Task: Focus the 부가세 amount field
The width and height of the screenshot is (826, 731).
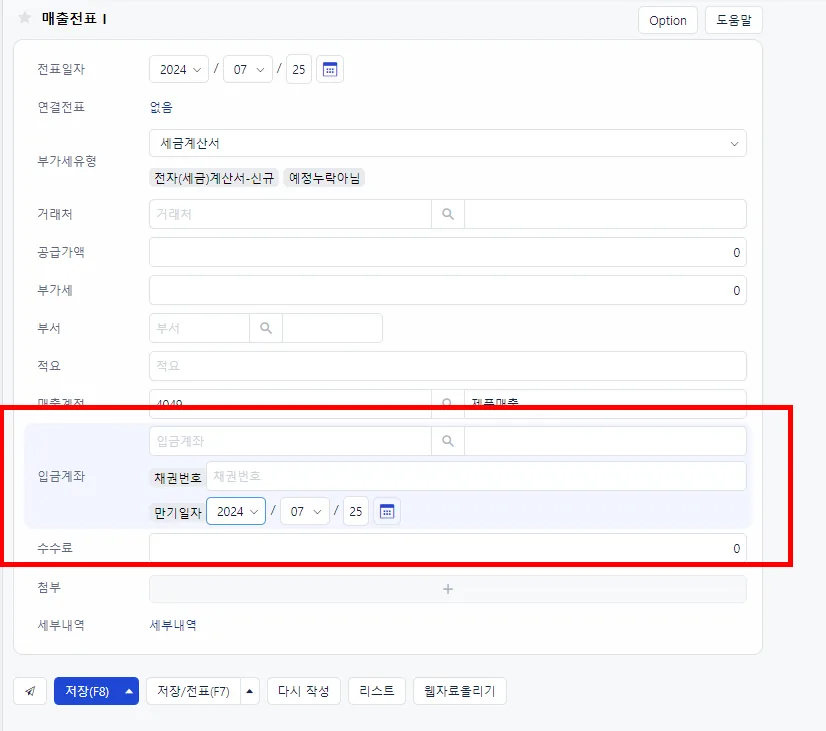Action: tap(448, 290)
